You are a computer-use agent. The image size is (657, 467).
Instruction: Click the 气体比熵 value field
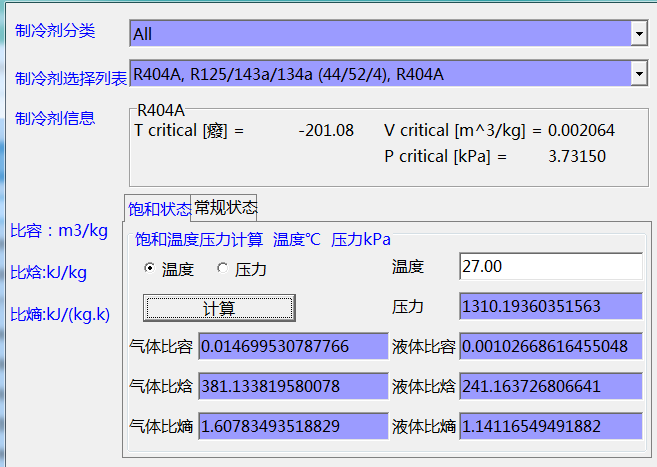click(292, 426)
